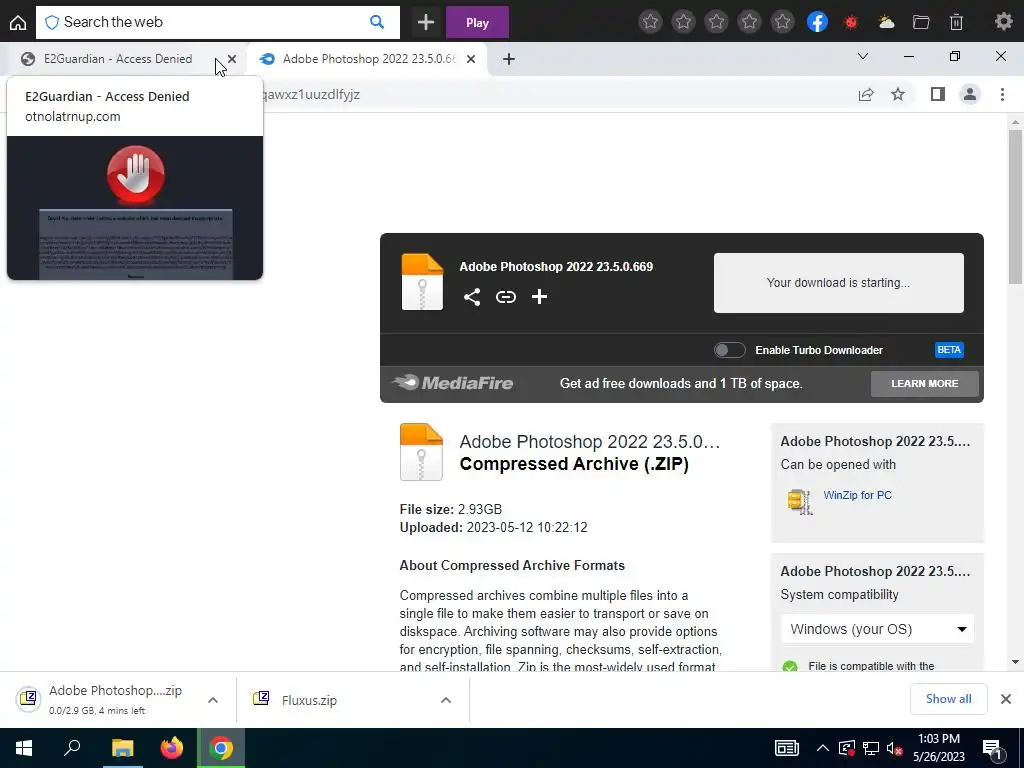Image resolution: width=1024 pixels, height=768 pixels.
Task: Open Chrome three-dot menu
Action: click(x=1002, y=95)
